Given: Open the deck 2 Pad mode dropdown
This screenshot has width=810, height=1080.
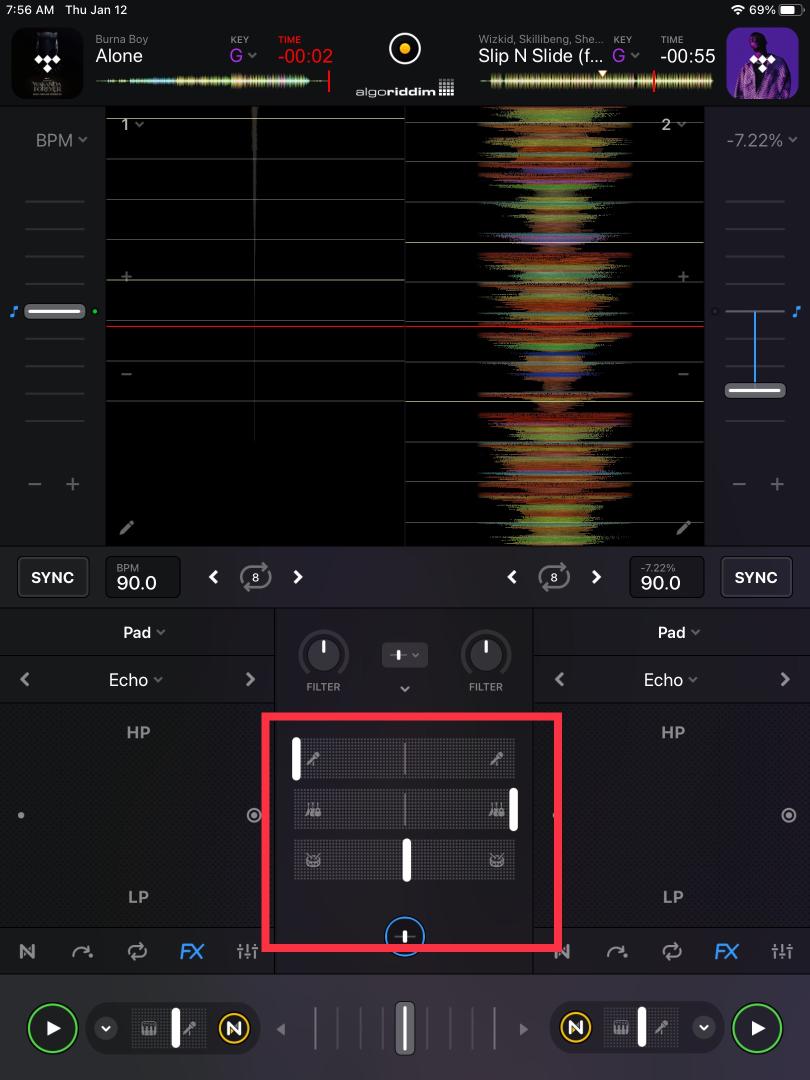Looking at the screenshot, I should pos(678,632).
